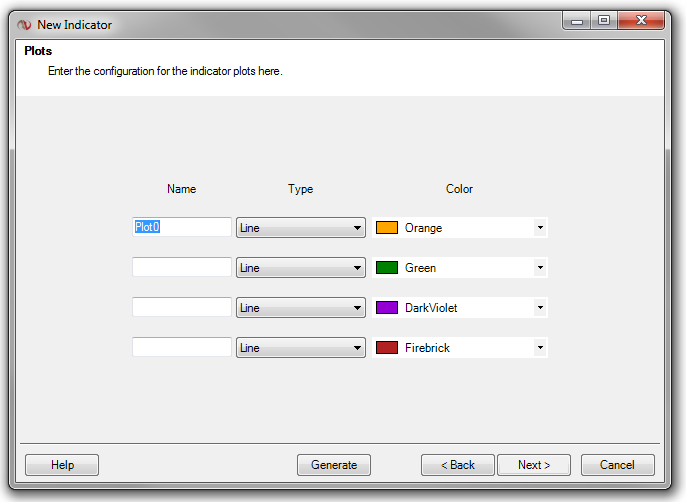Screen dimensions: 686x502
Task: Click the Generate button
Action: click(334, 465)
